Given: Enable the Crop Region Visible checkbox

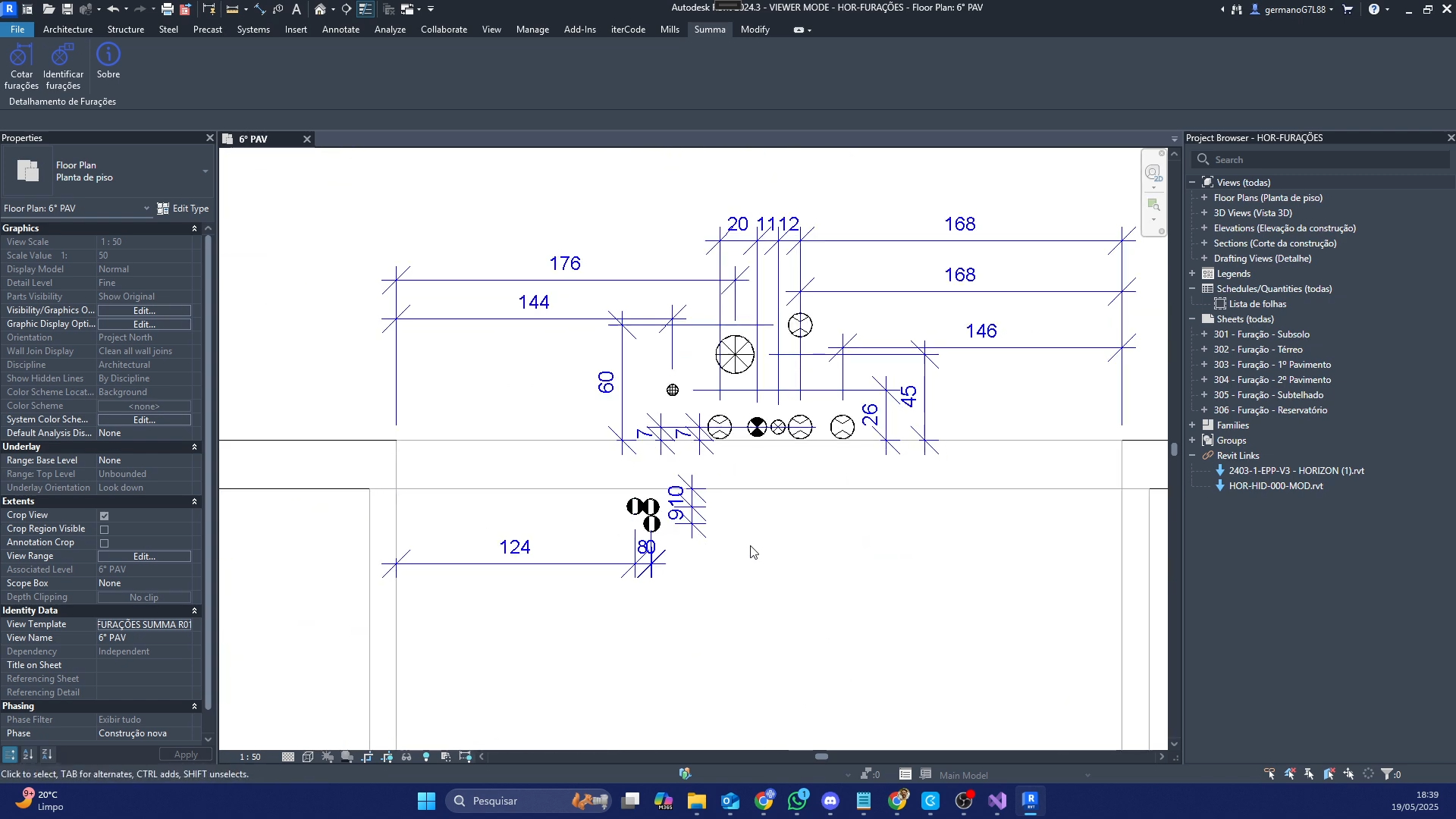Looking at the screenshot, I should click(105, 529).
